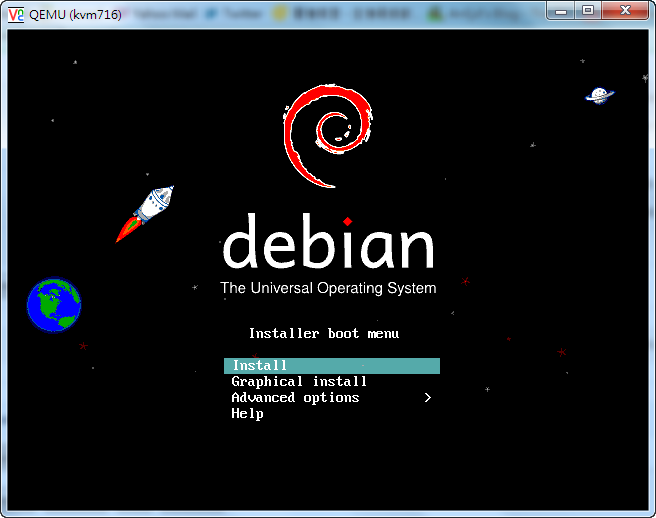Click the QEMU (kvm716) title text
This screenshot has width=656, height=518.
tap(75, 15)
